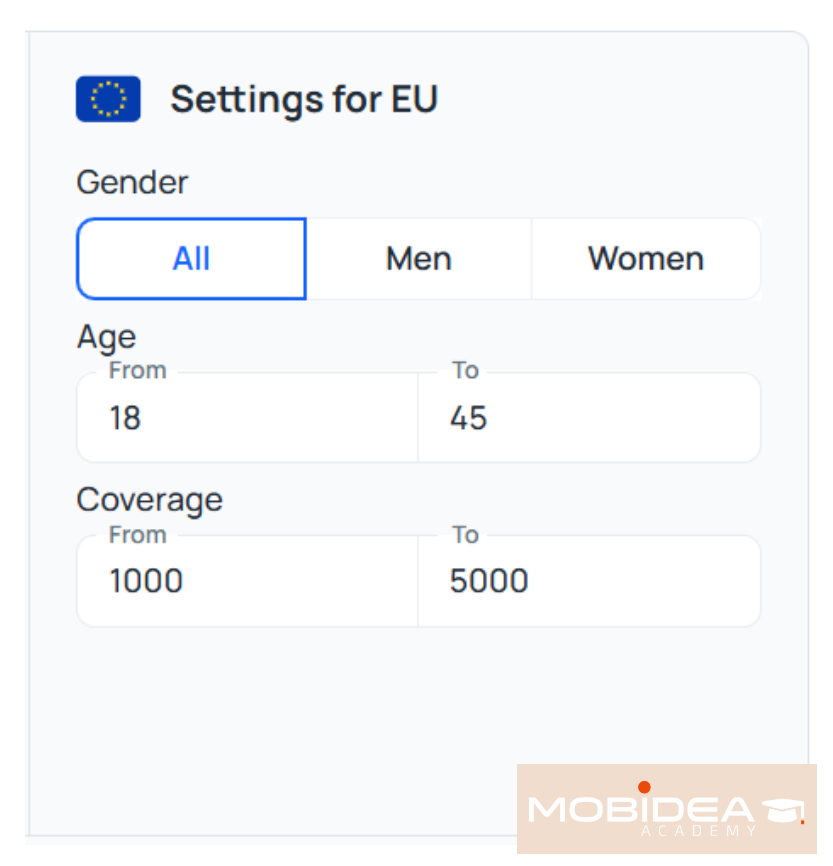
Task: Select the Coverage From field showing 1000
Action: (246, 580)
